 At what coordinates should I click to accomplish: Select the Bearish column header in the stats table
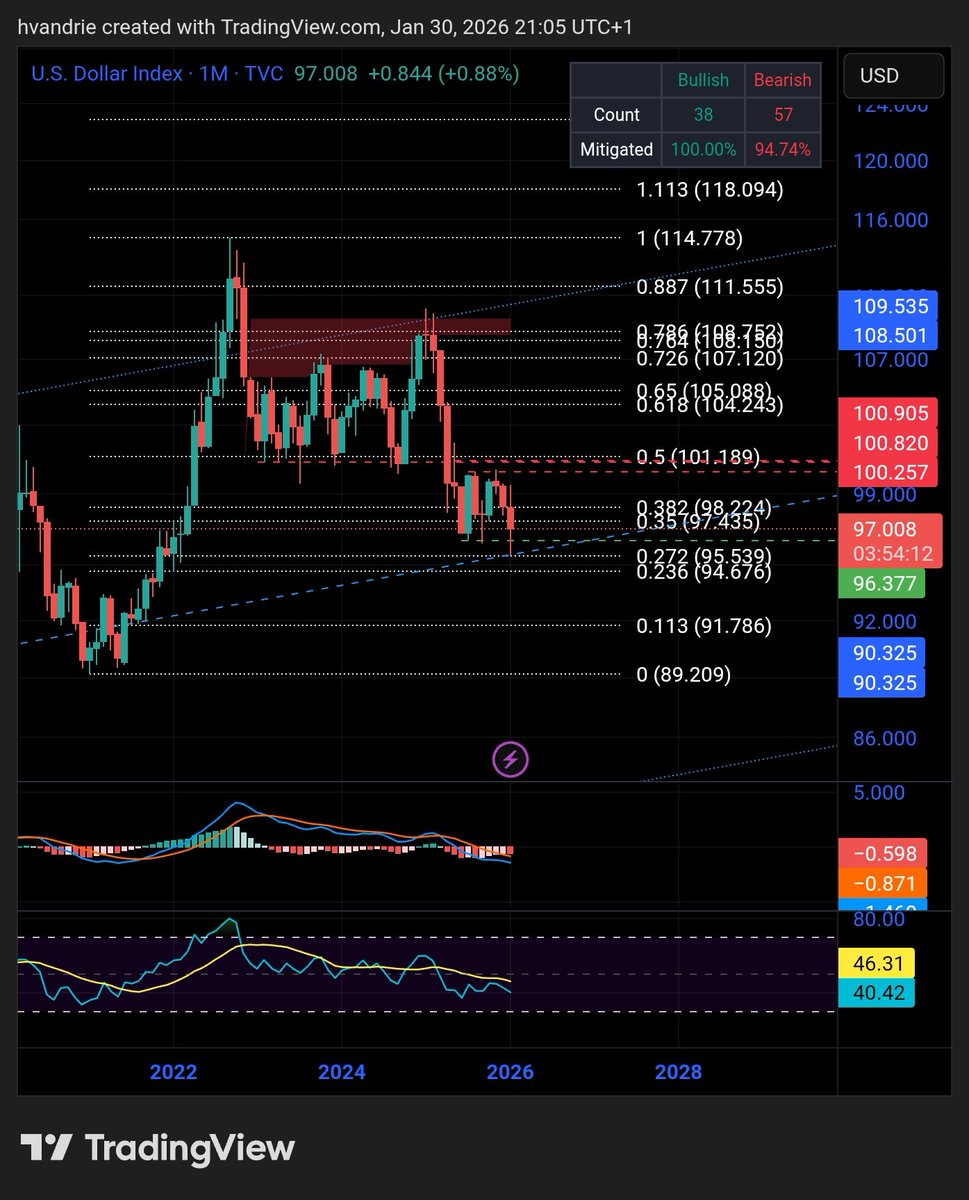pyautogui.click(x=782, y=80)
